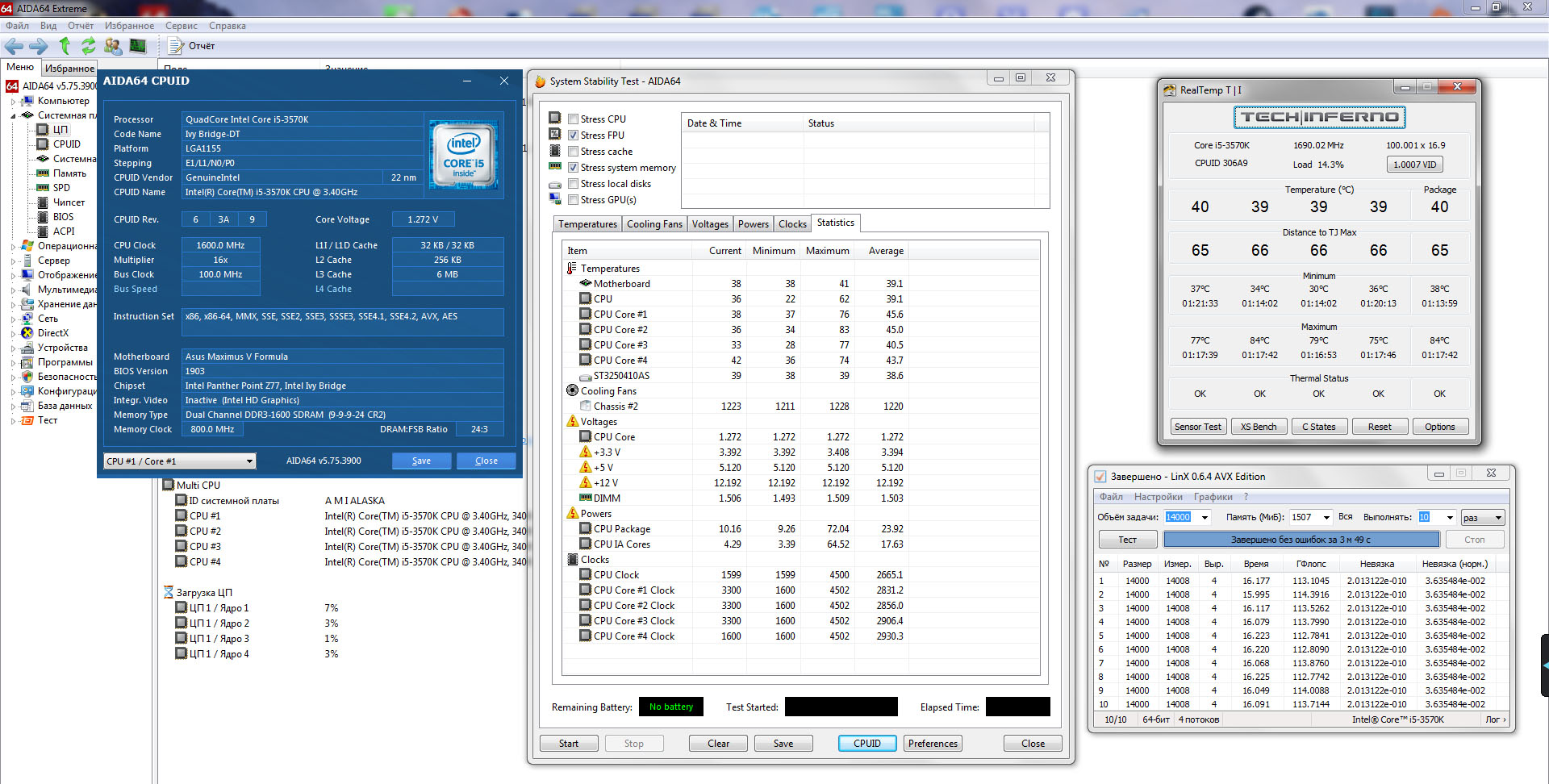Open the Вид menu in AIDA64

(48, 26)
